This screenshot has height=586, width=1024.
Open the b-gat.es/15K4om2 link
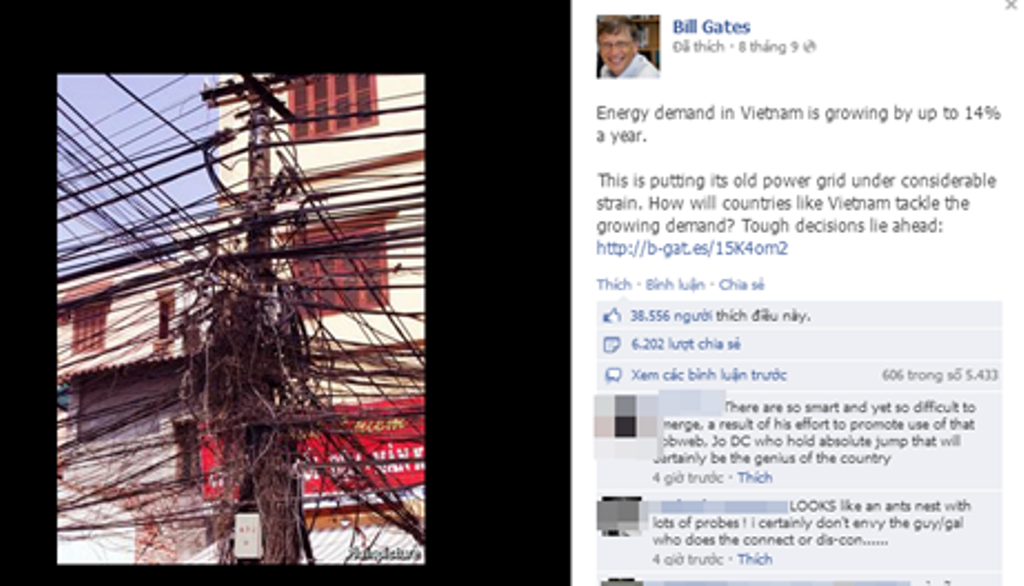point(692,248)
